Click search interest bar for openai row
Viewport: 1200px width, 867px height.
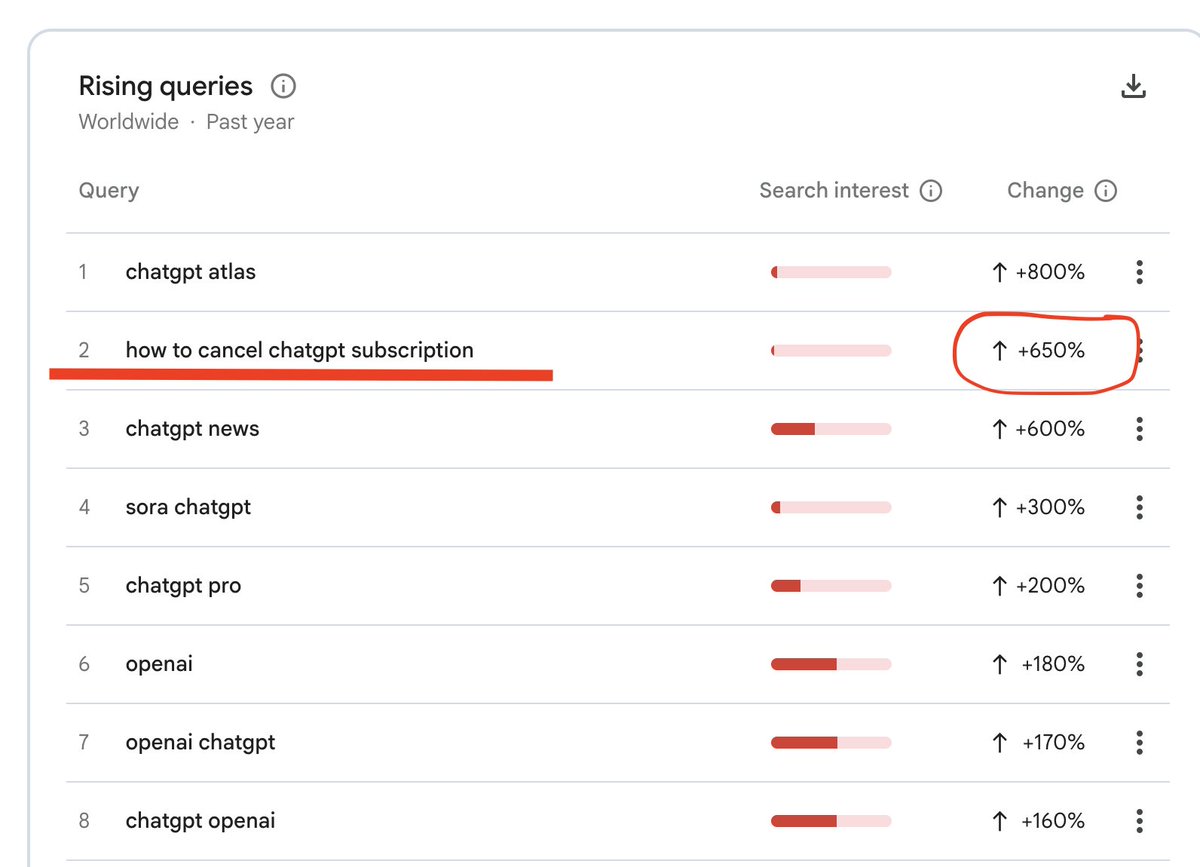click(x=831, y=664)
